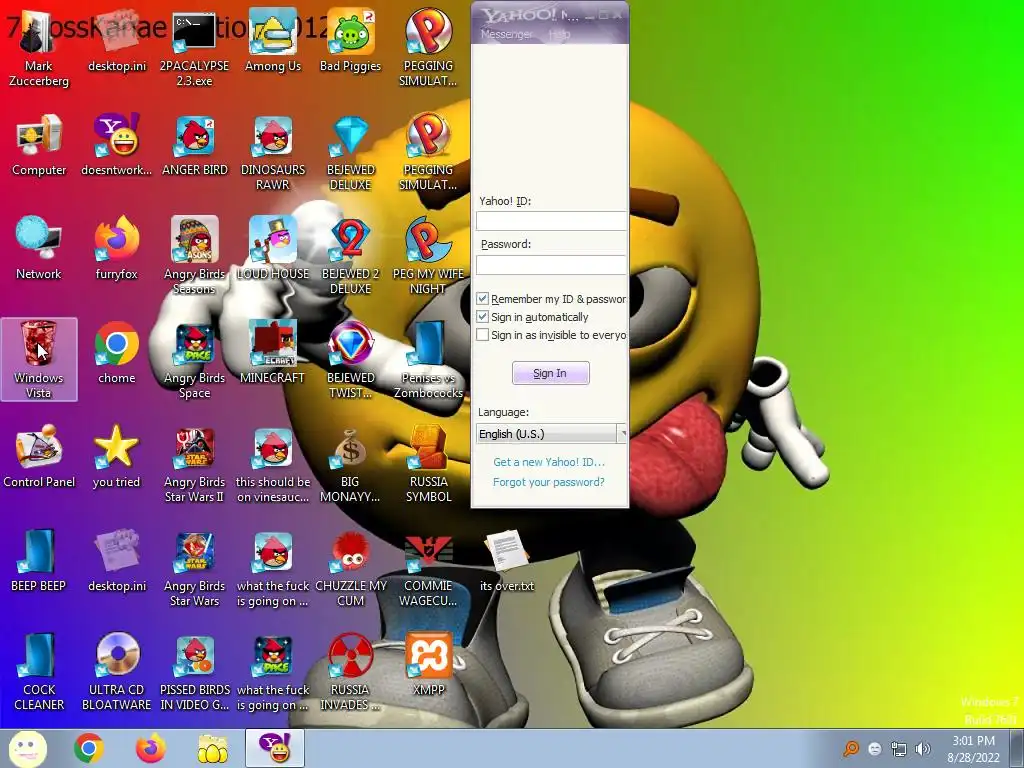Select the BEJEWED 2 DELUXE shortcut
1024x768 pixels.
click(351, 257)
